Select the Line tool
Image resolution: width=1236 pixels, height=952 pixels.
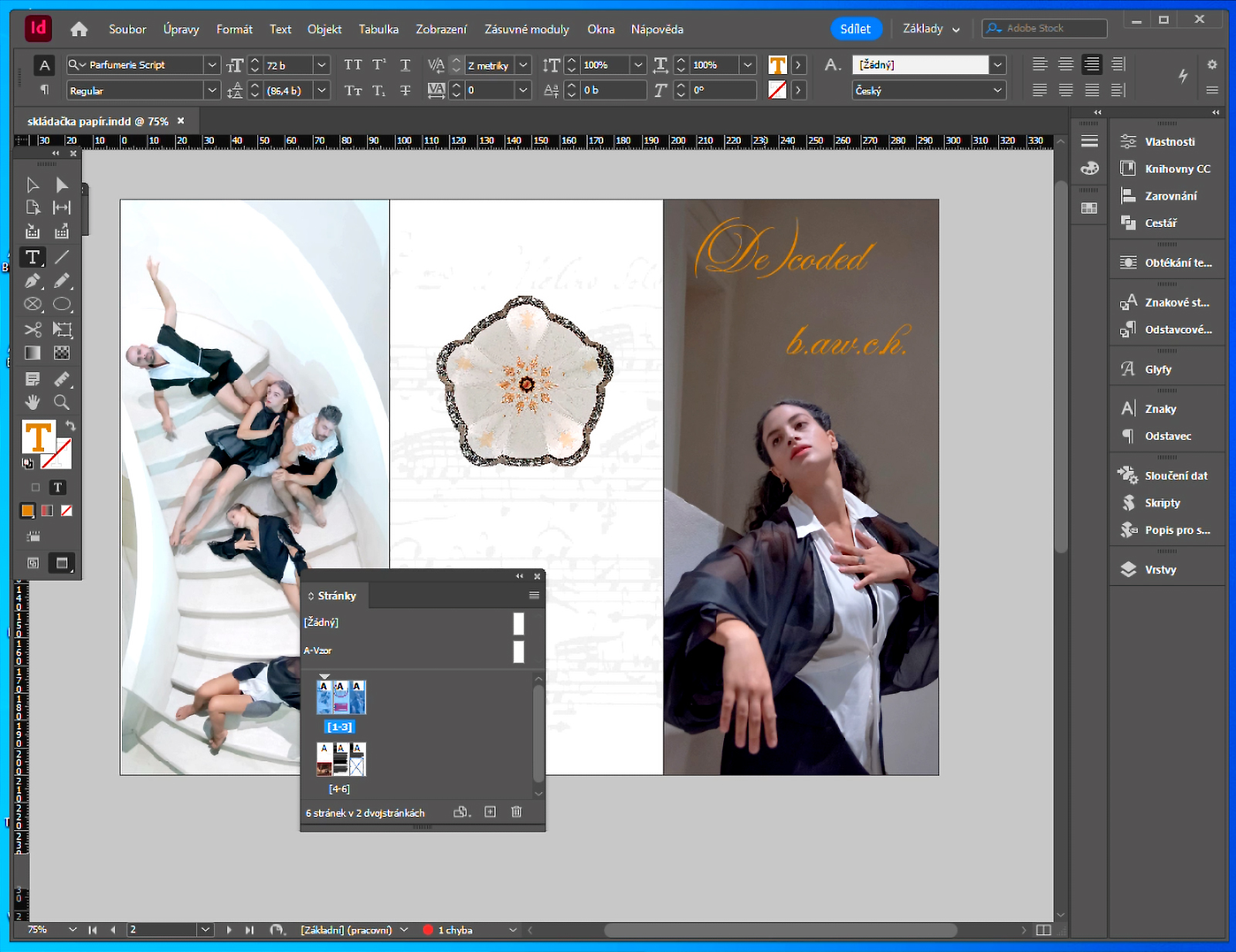point(62,257)
